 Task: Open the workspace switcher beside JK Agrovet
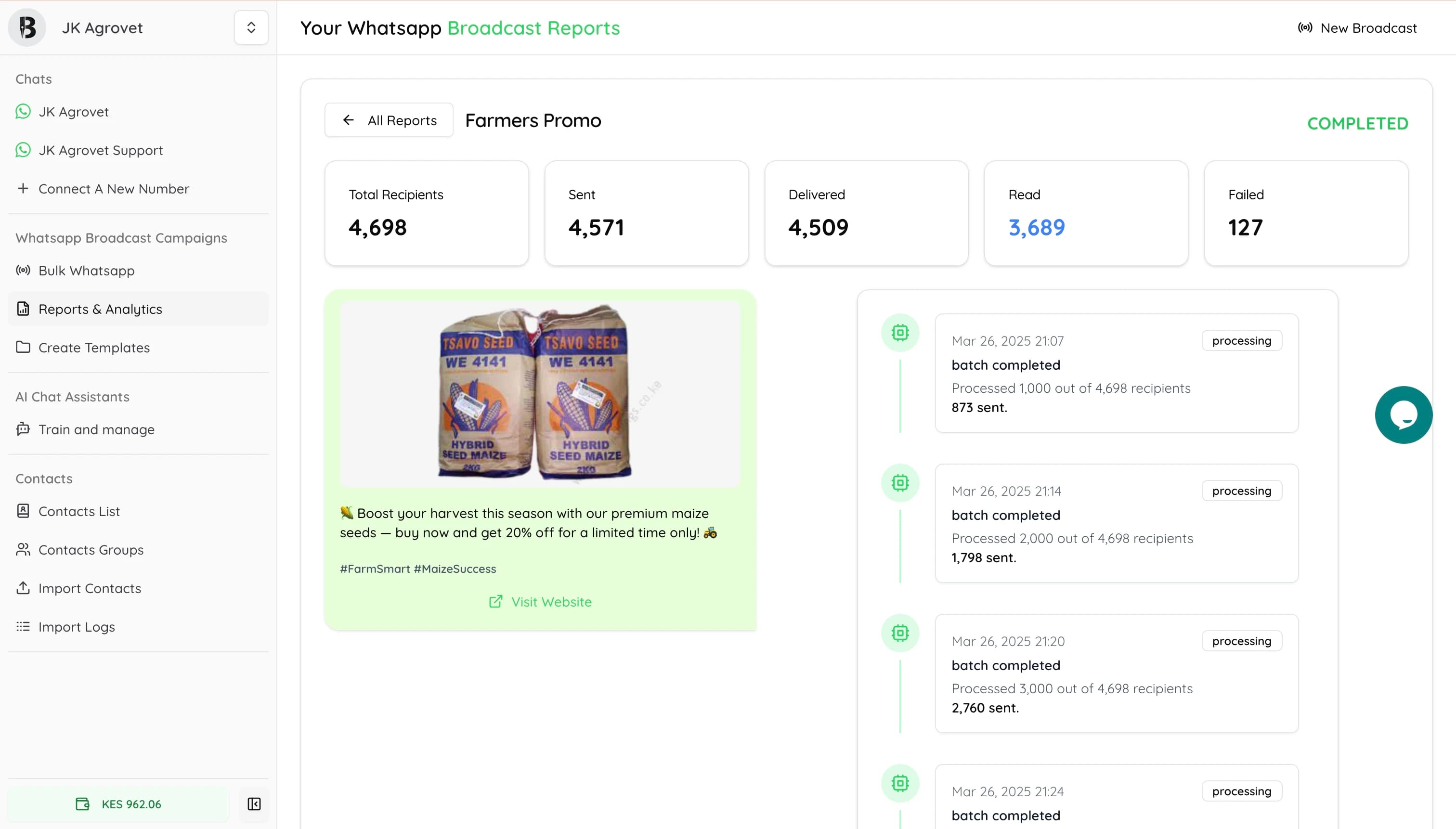pyautogui.click(x=250, y=27)
